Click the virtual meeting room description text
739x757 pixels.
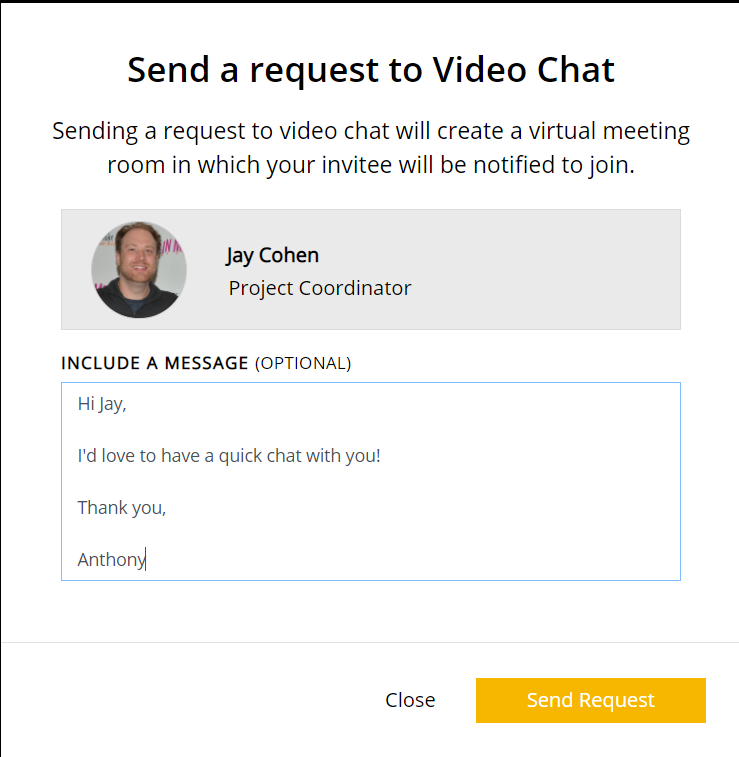pyautogui.click(x=371, y=148)
